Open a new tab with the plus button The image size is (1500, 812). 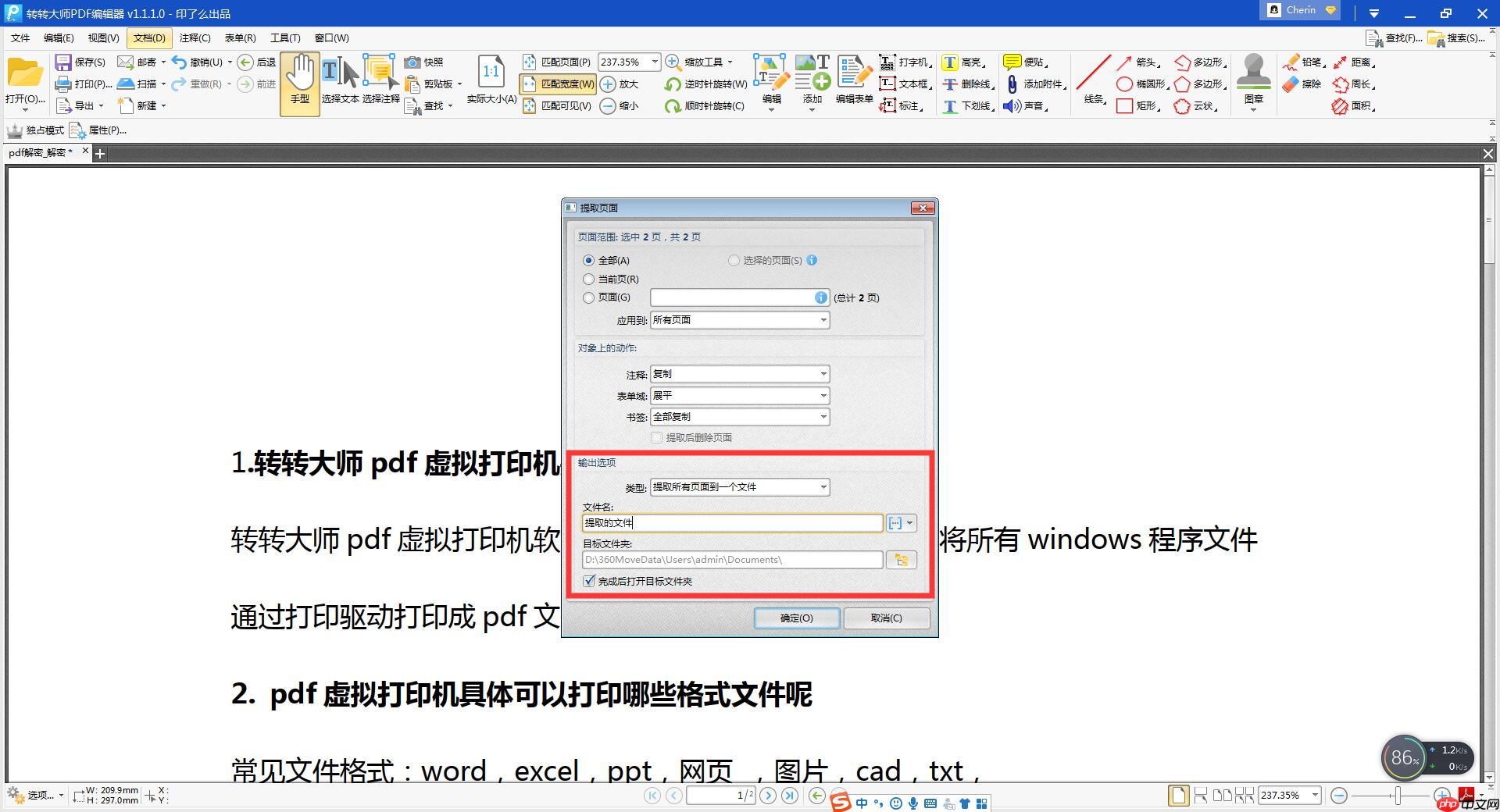pyautogui.click(x=99, y=154)
